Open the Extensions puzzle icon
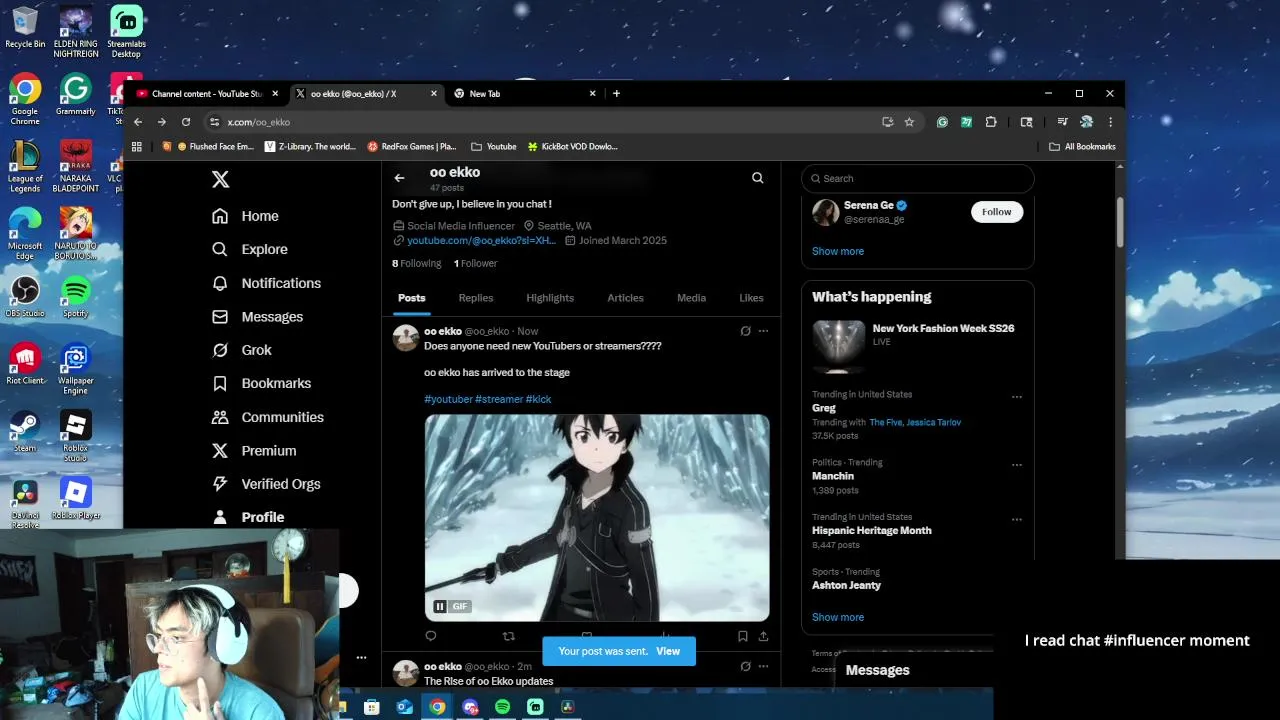Viewport: 1280px width, 720px height. (991, 122)
